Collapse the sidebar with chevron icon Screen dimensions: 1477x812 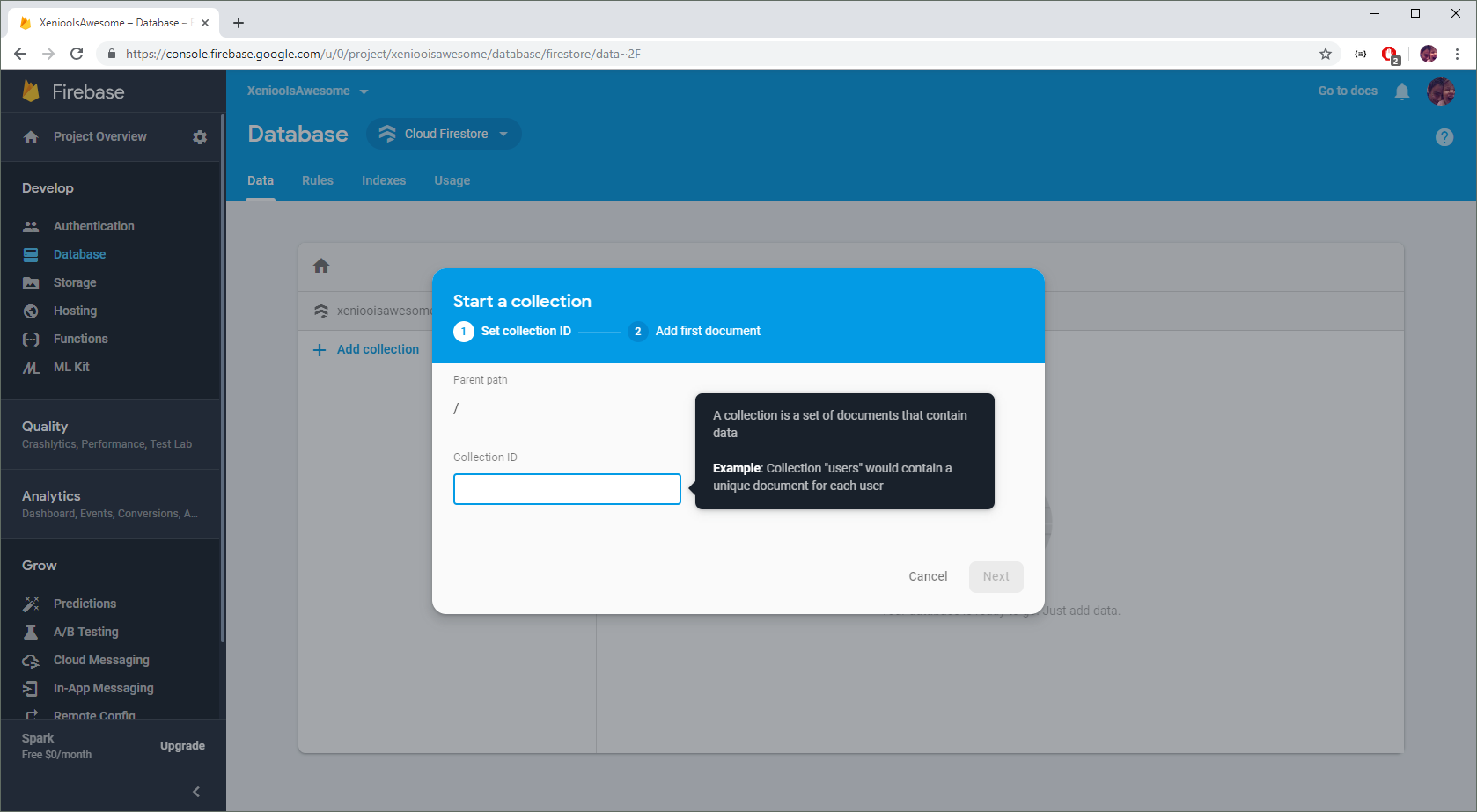point(196,792)
